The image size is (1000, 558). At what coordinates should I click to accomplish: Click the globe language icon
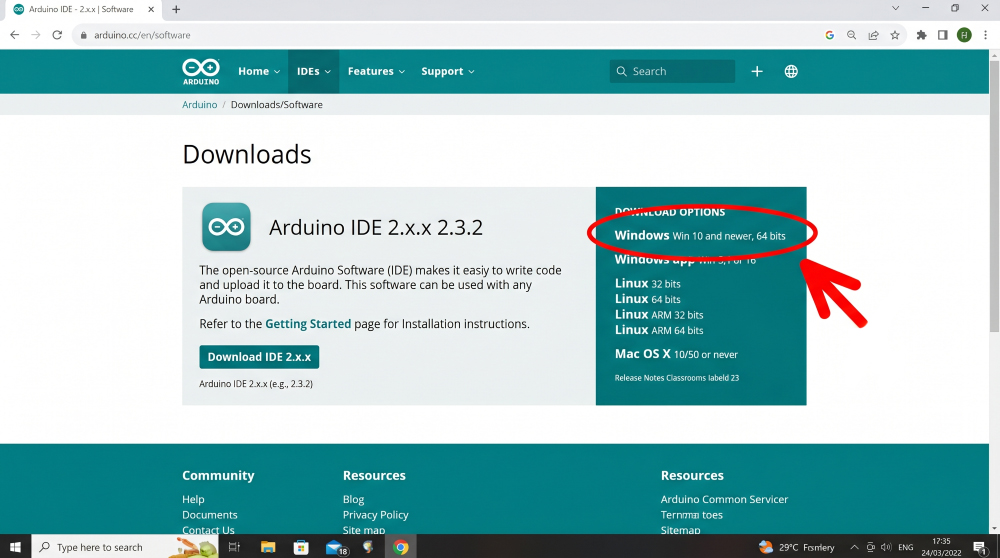pyautogui.click(x=791, y=71)
